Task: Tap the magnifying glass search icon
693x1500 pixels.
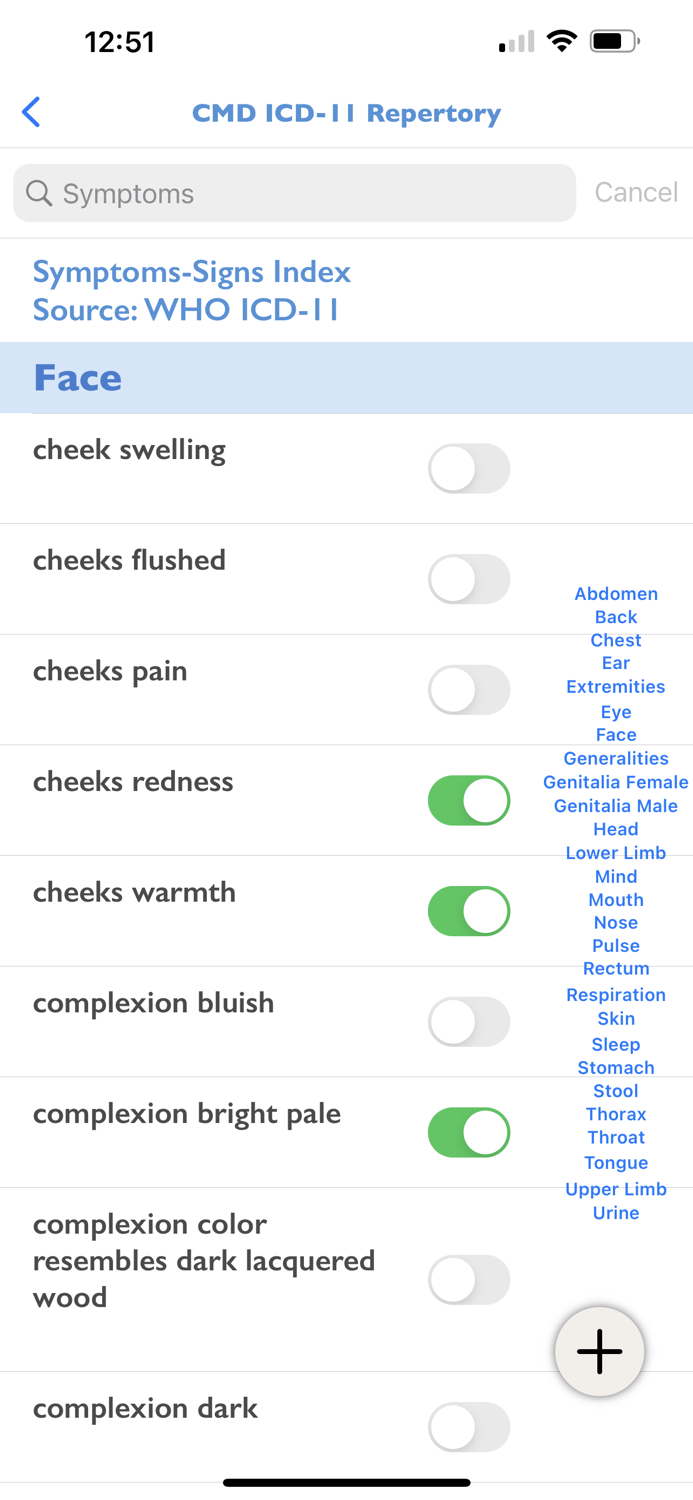Action: click(x=38, y=192)
